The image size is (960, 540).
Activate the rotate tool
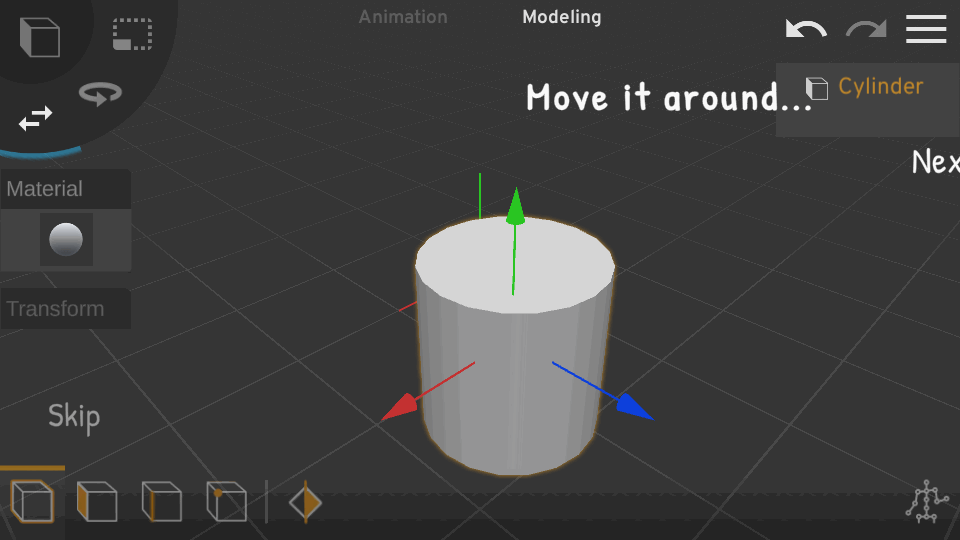pyautogui.click(x=100, y=93)
